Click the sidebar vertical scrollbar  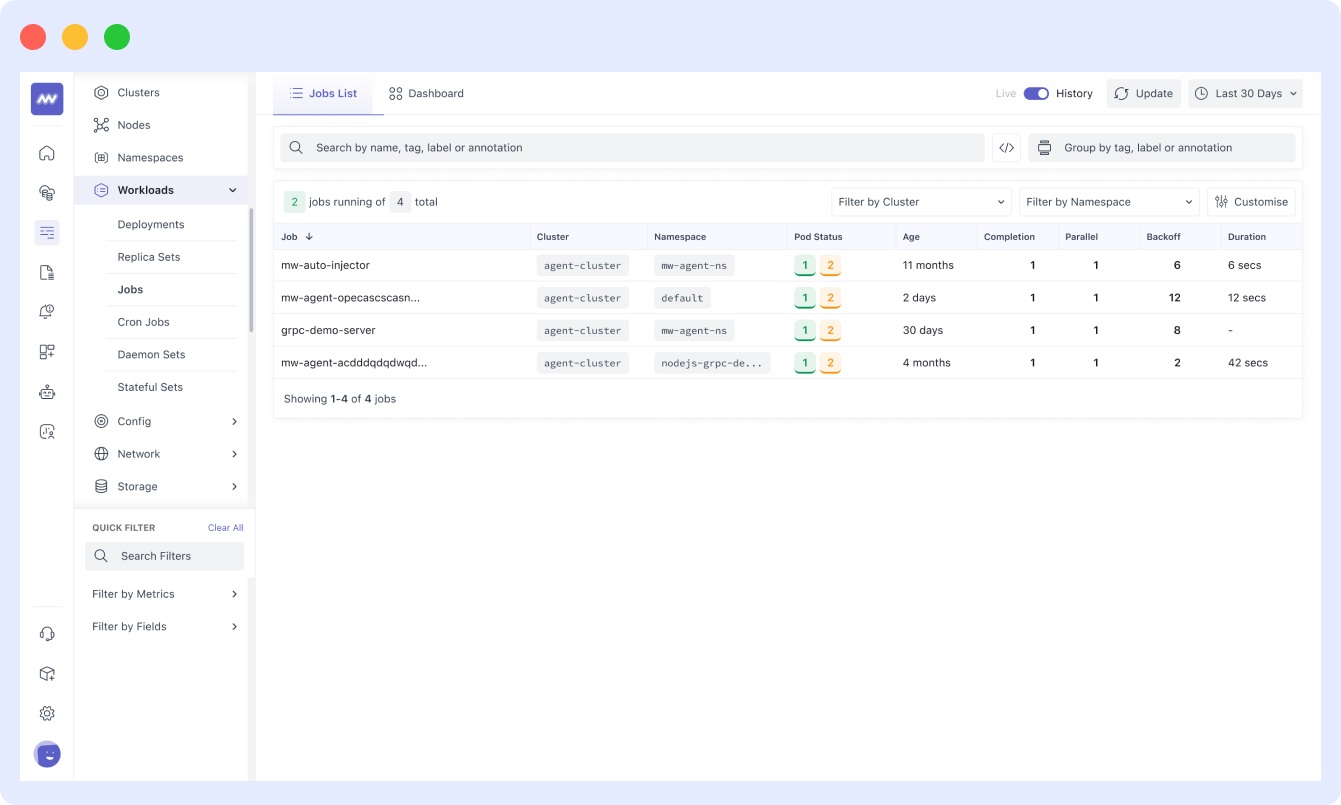pos(251,270)
